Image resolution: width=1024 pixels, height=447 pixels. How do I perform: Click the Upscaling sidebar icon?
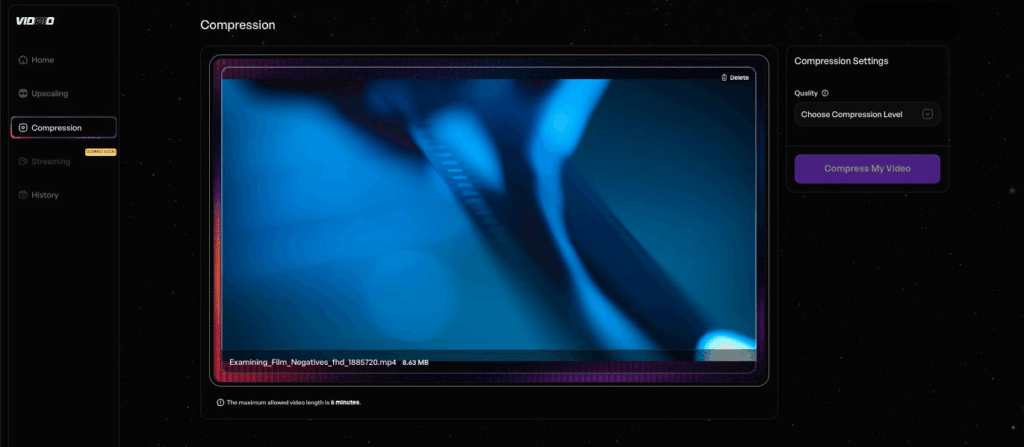pos(23,94)
